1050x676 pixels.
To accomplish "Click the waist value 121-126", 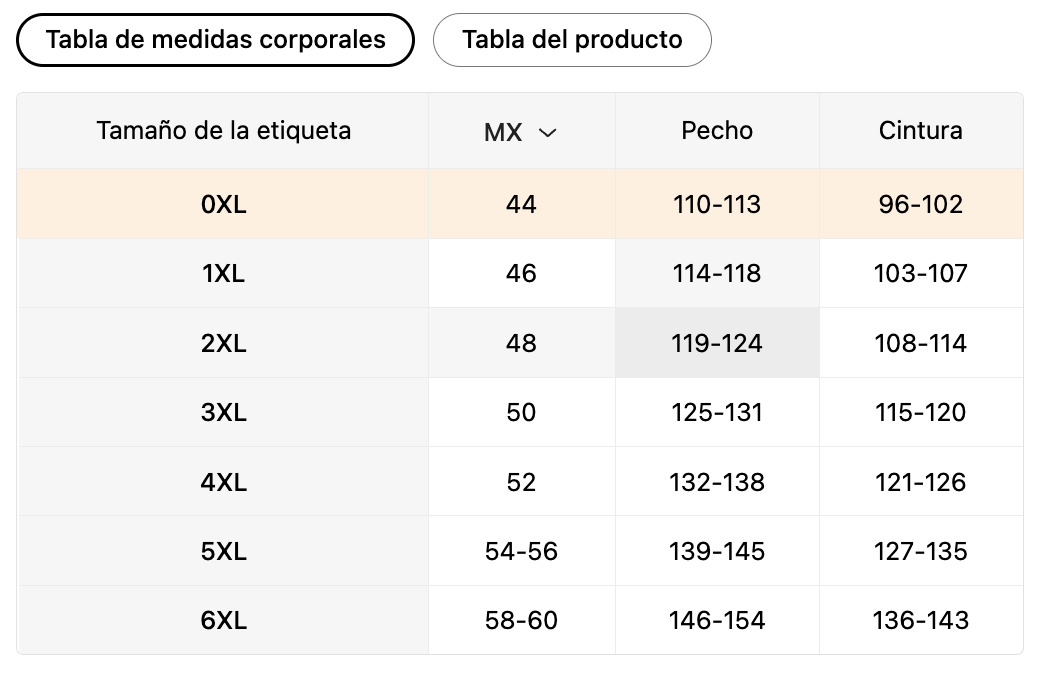I will pos(921,482).
